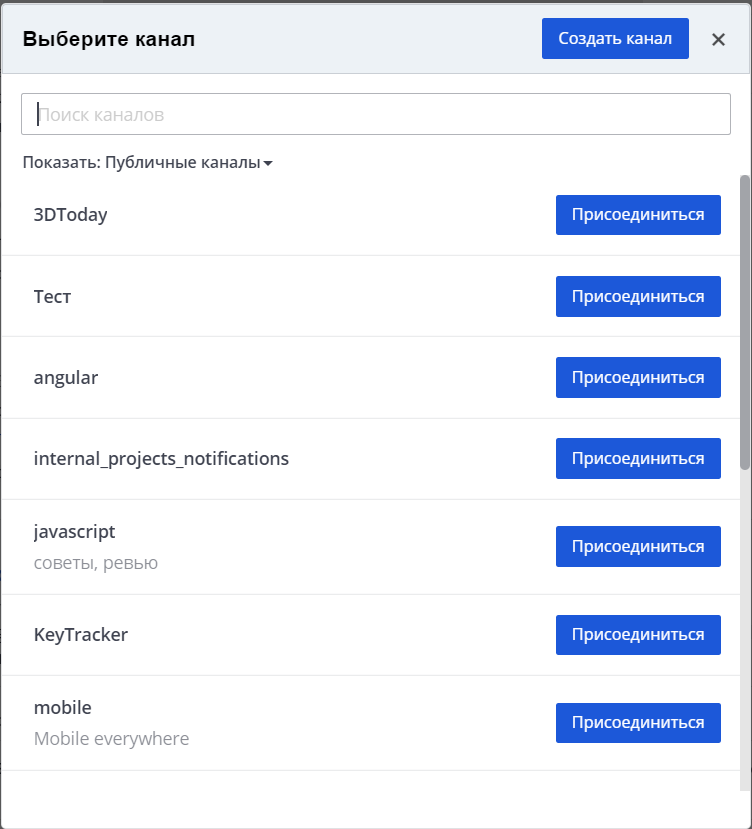Screen dimensions: 752x829
Task: Select the angular channel name
Action: tap(66, 377)
